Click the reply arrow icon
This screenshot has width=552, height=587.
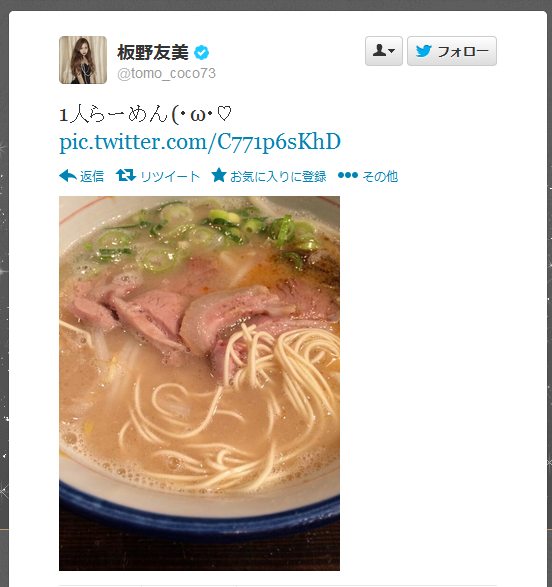68,176
